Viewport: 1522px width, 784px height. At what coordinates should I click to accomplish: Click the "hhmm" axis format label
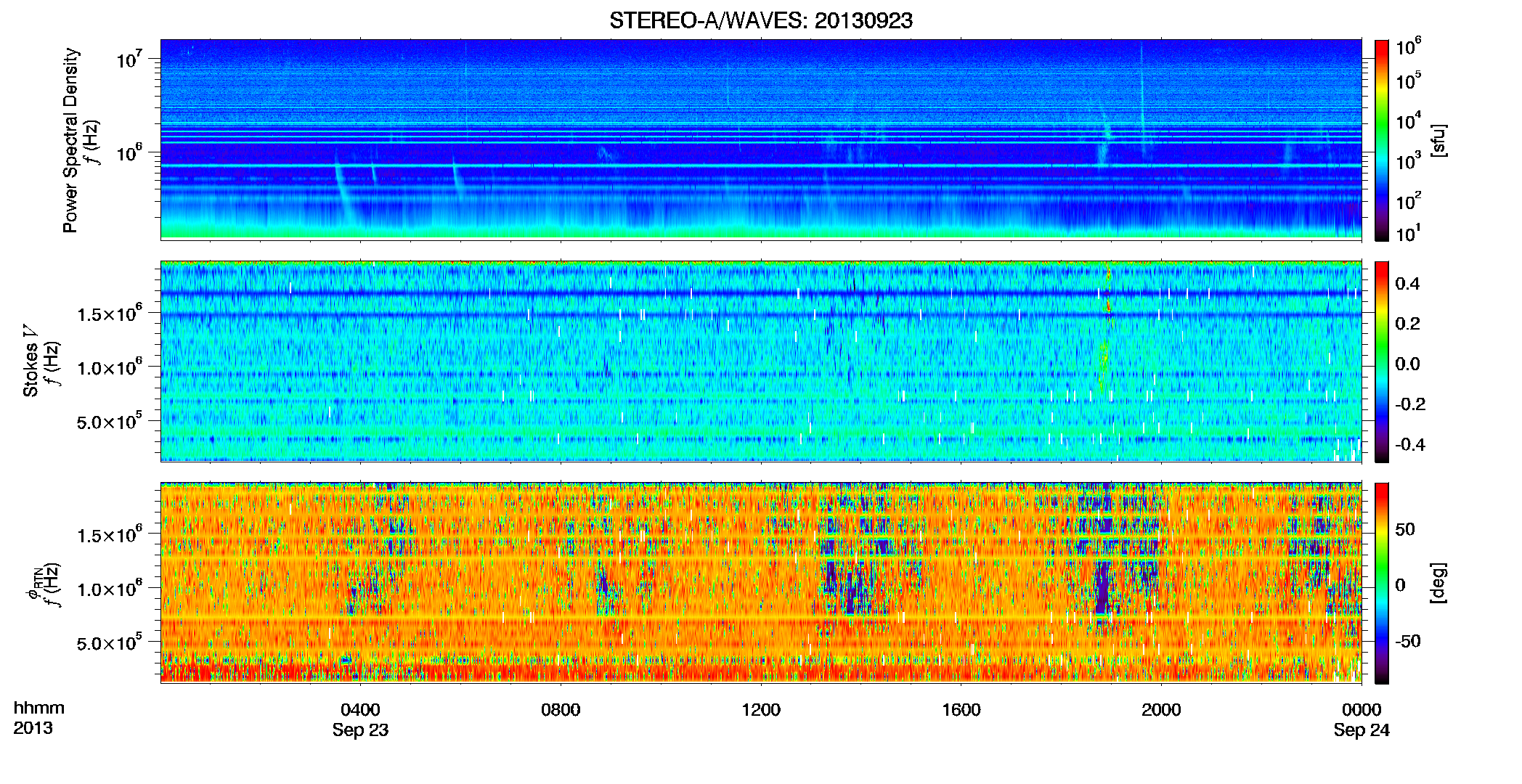tap(39, 709)
